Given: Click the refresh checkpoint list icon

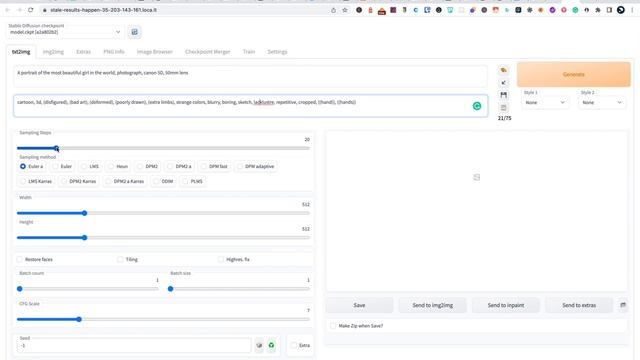Looking at the screenshot, I should pyautogui.click(x=134, y=32).
